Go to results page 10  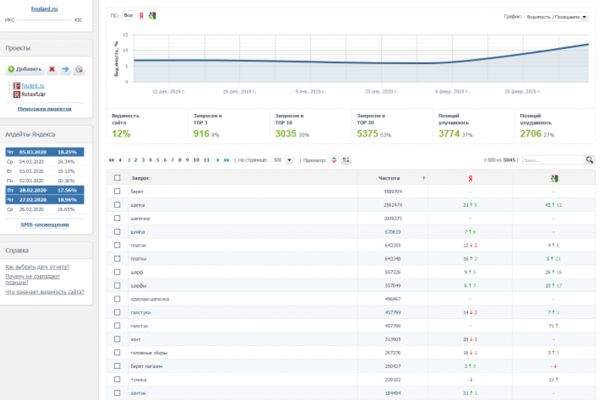pos(196,160)
